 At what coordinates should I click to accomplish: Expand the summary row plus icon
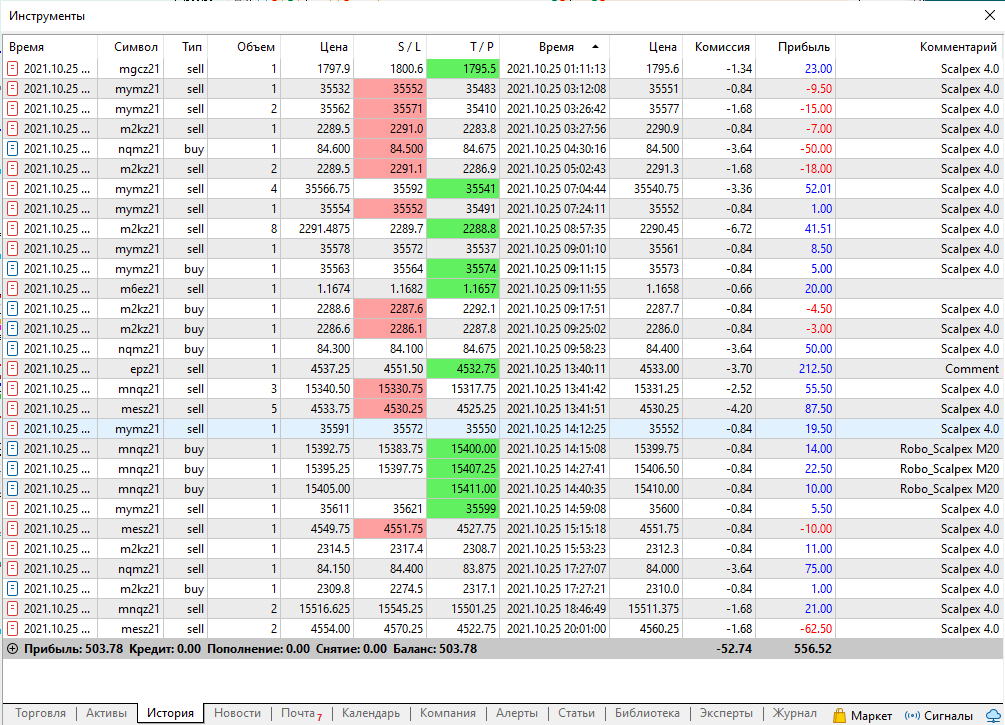point(12,649)
